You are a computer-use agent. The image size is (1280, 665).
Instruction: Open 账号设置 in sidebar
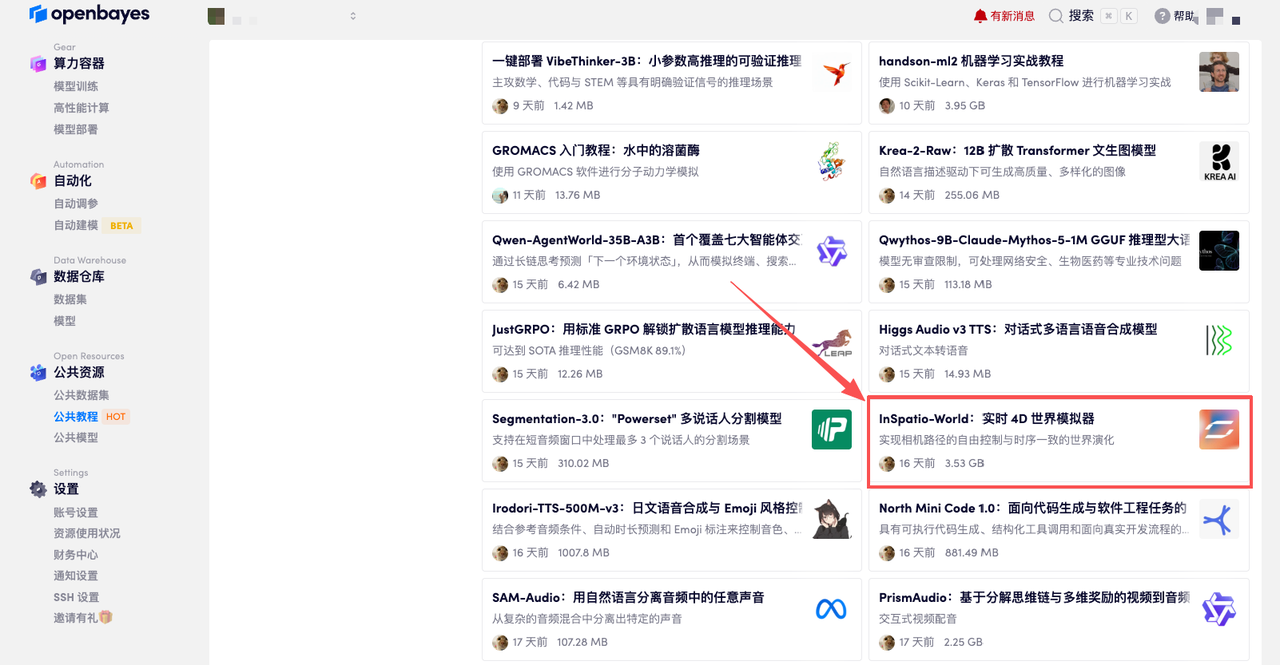pyautogui.click(x=76, y=512)
